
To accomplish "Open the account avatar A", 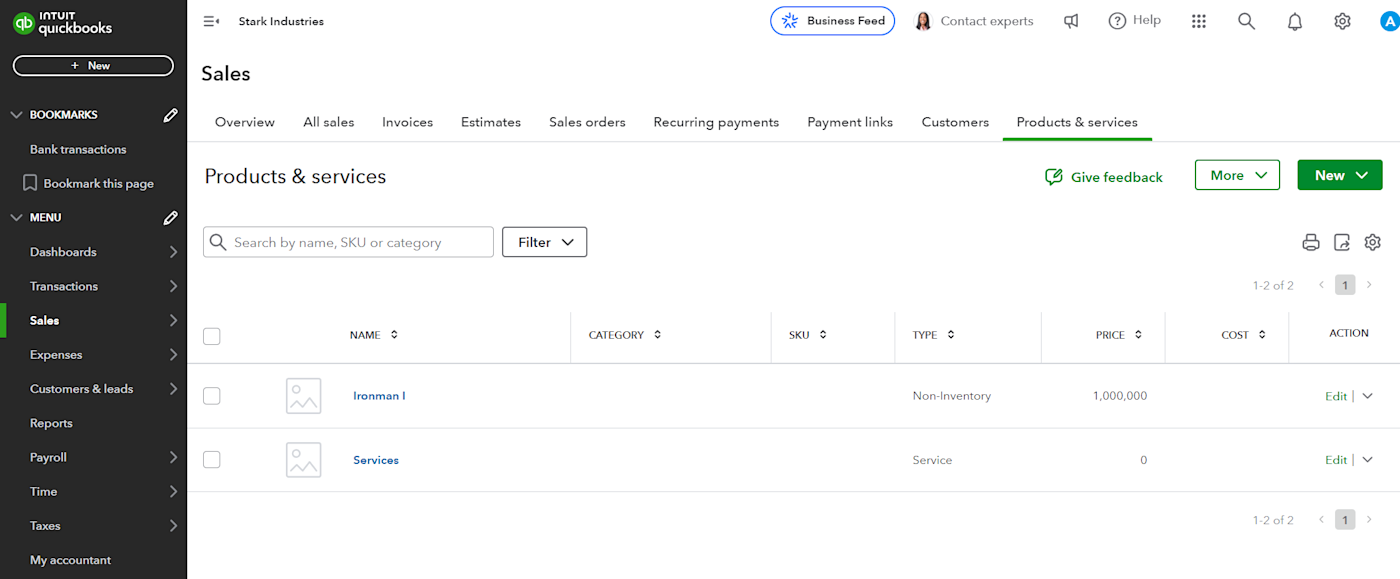I will point(1389,21).
